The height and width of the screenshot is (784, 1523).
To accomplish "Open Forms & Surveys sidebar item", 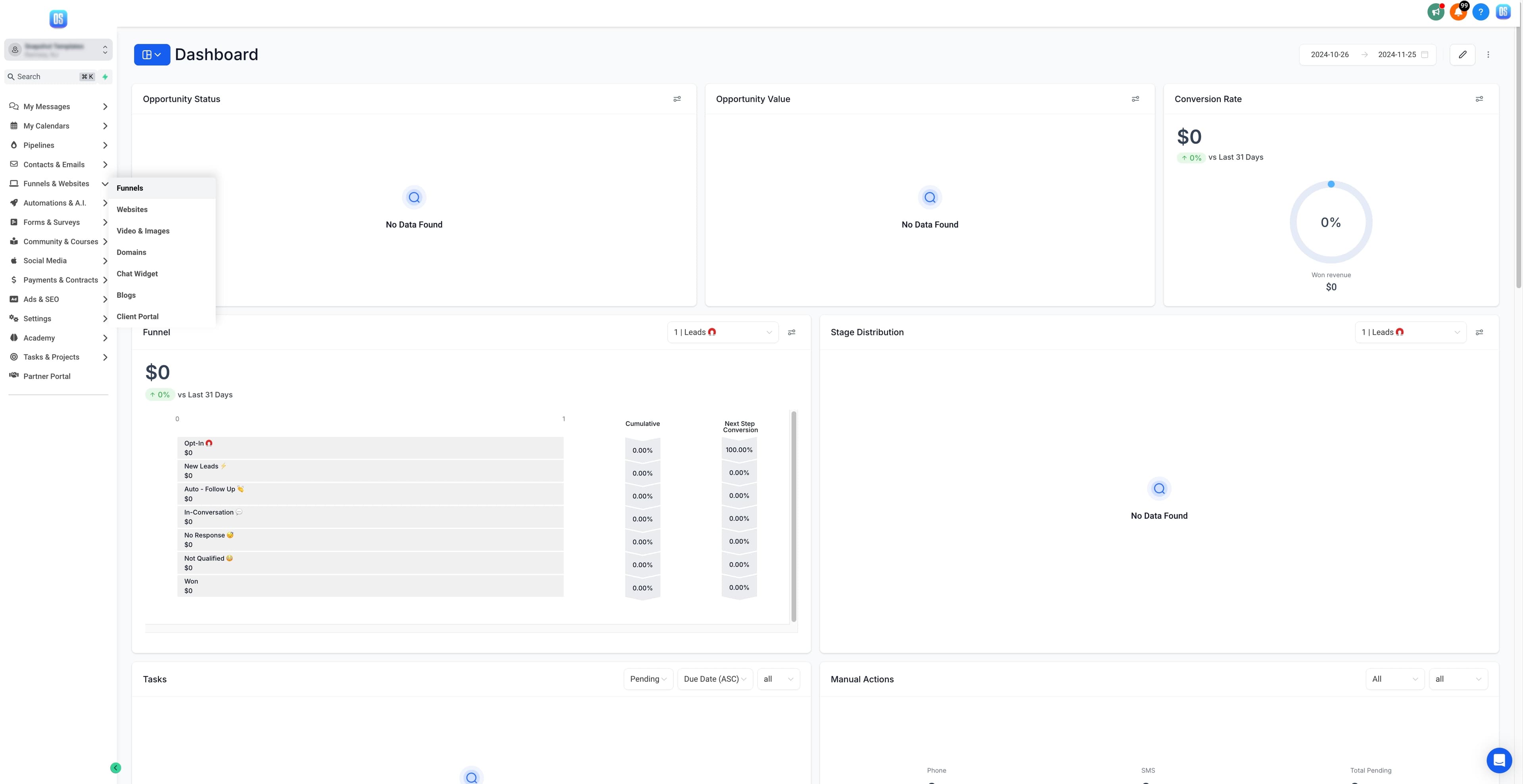I will pyautogui.click(x=58, y=222).
